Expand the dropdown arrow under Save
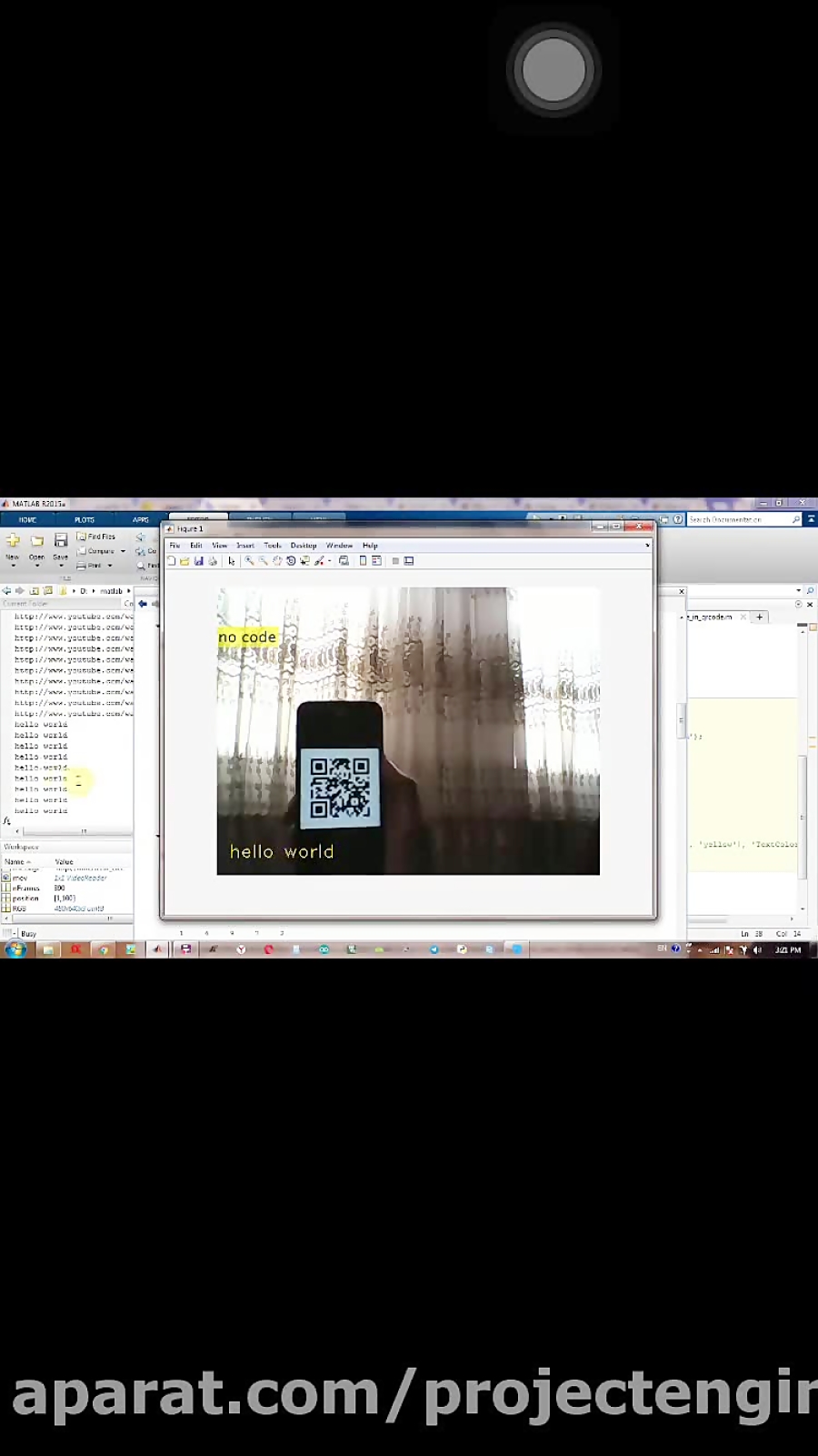The height and width of the screenshot is (1456, 818). (x=61, y=566)
